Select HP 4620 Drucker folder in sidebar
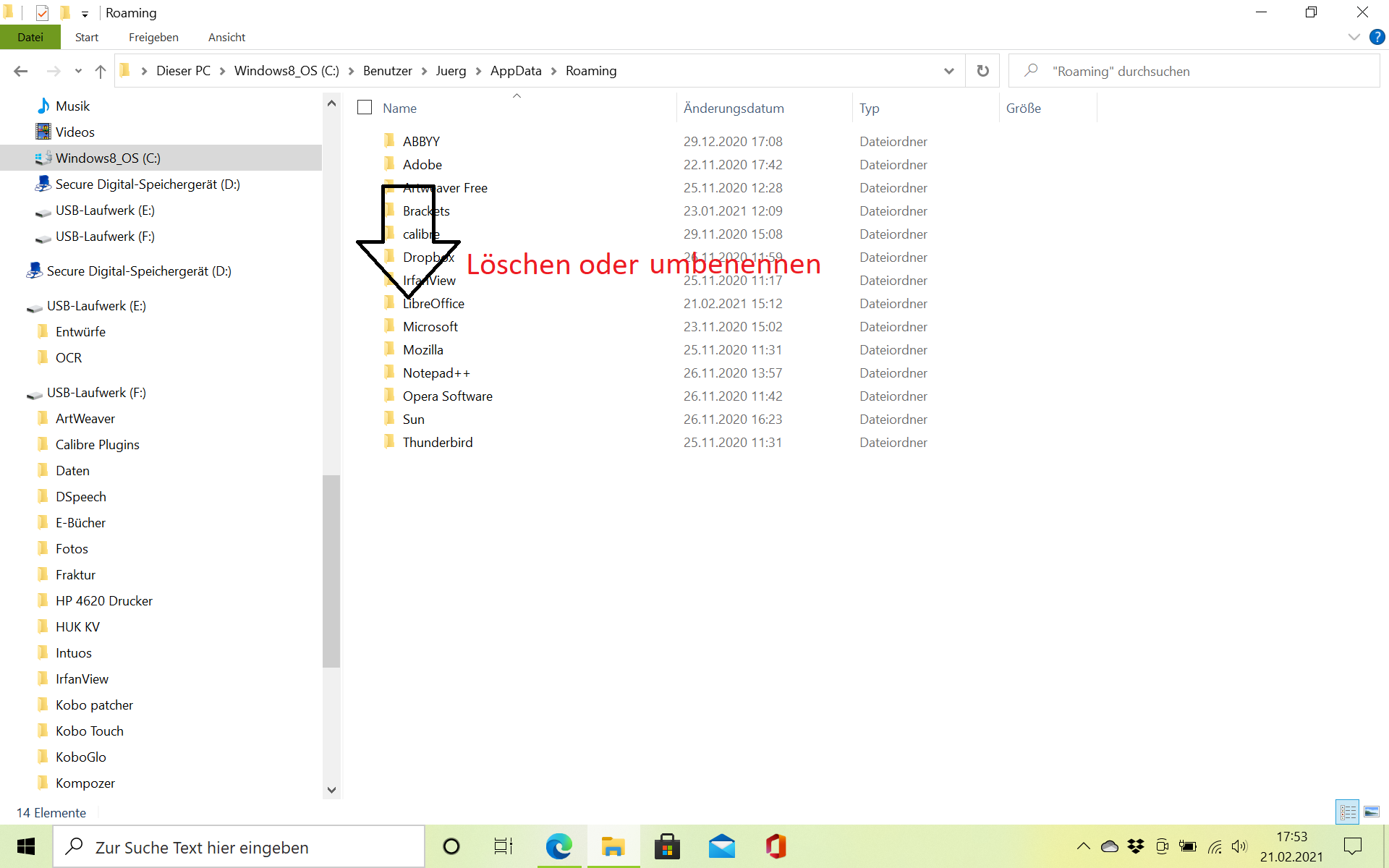Screen dimensions: 1389x868 click(x=104, y=600)
